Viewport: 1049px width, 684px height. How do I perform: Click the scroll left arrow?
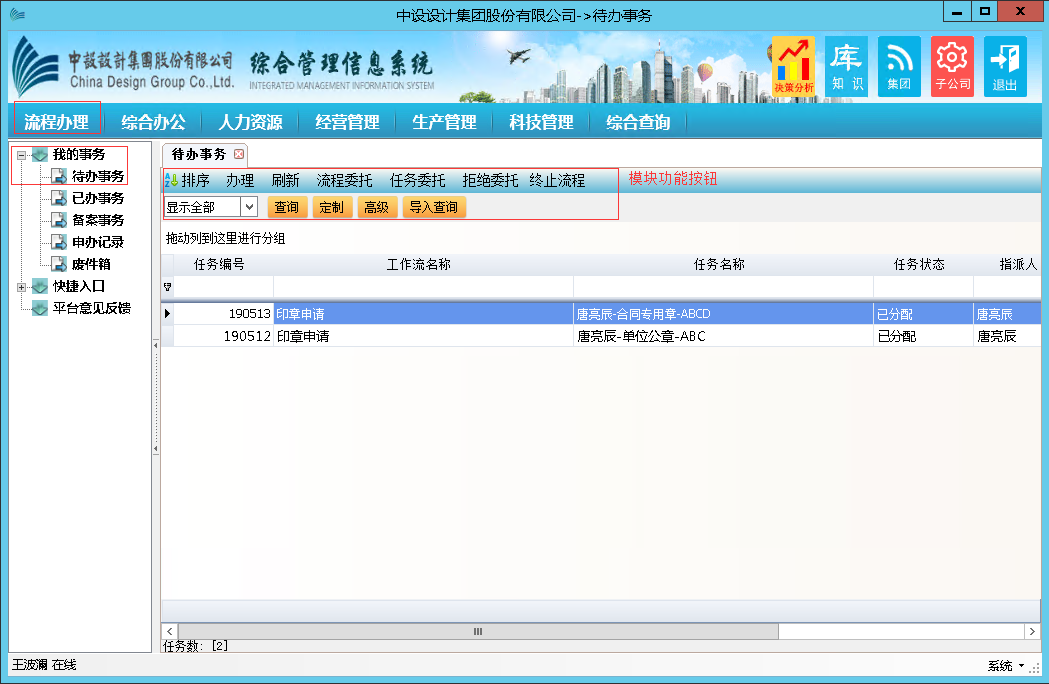click(169, 631)
